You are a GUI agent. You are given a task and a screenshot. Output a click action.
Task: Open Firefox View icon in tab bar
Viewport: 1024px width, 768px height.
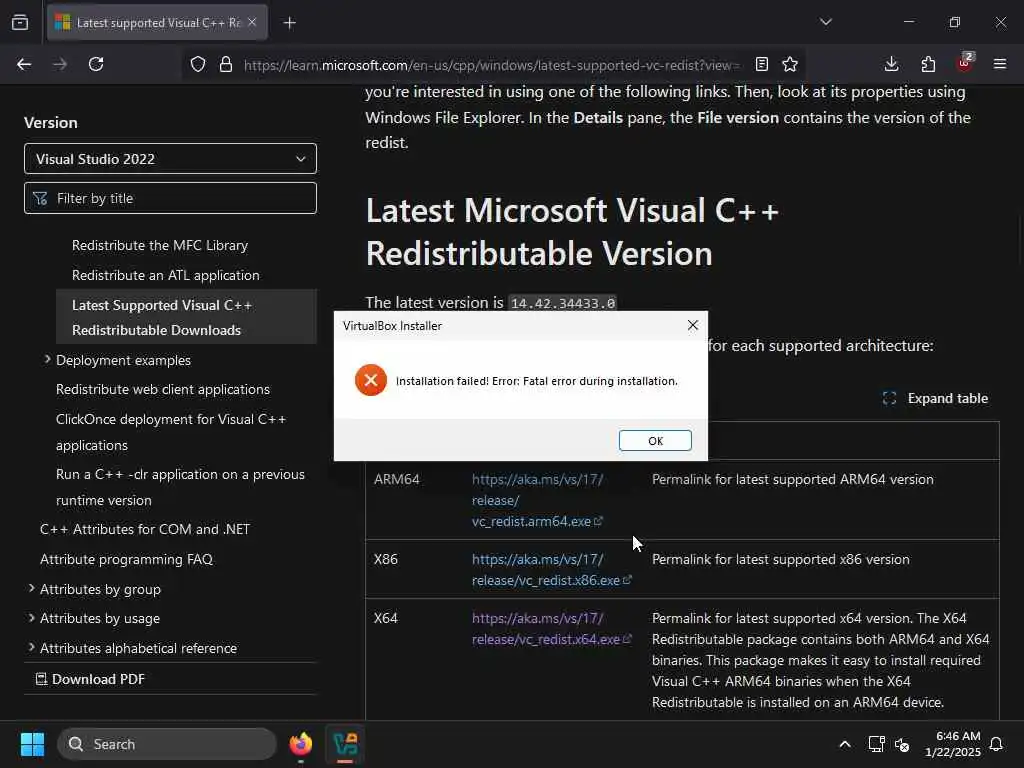[x=20, y=23]
